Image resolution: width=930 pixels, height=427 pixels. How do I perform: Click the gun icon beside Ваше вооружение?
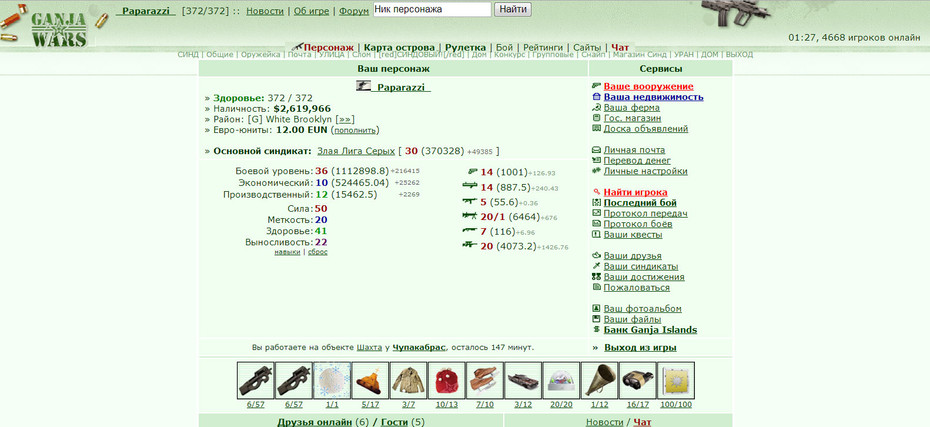click(x=597, y=86)
